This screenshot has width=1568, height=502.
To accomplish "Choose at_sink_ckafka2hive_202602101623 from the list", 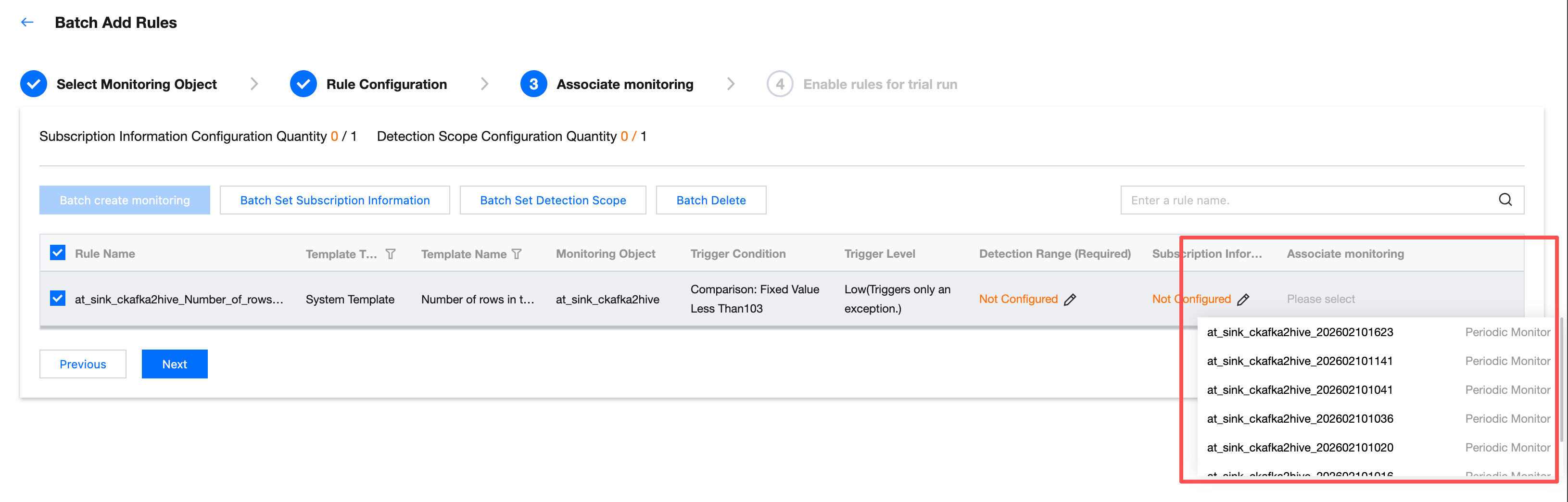I will (x=1300, y=332).
